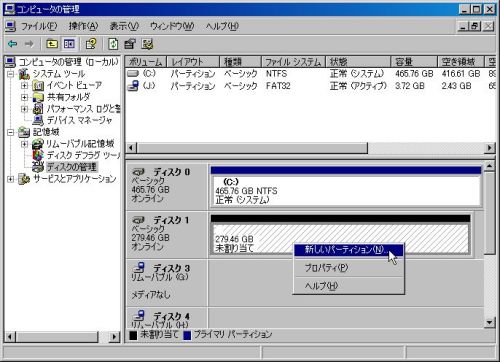Image resolution: width=500 pixels, height=362 pixels.
Task: Click the 416.61 GB free space cell
Action: (461, 74)
